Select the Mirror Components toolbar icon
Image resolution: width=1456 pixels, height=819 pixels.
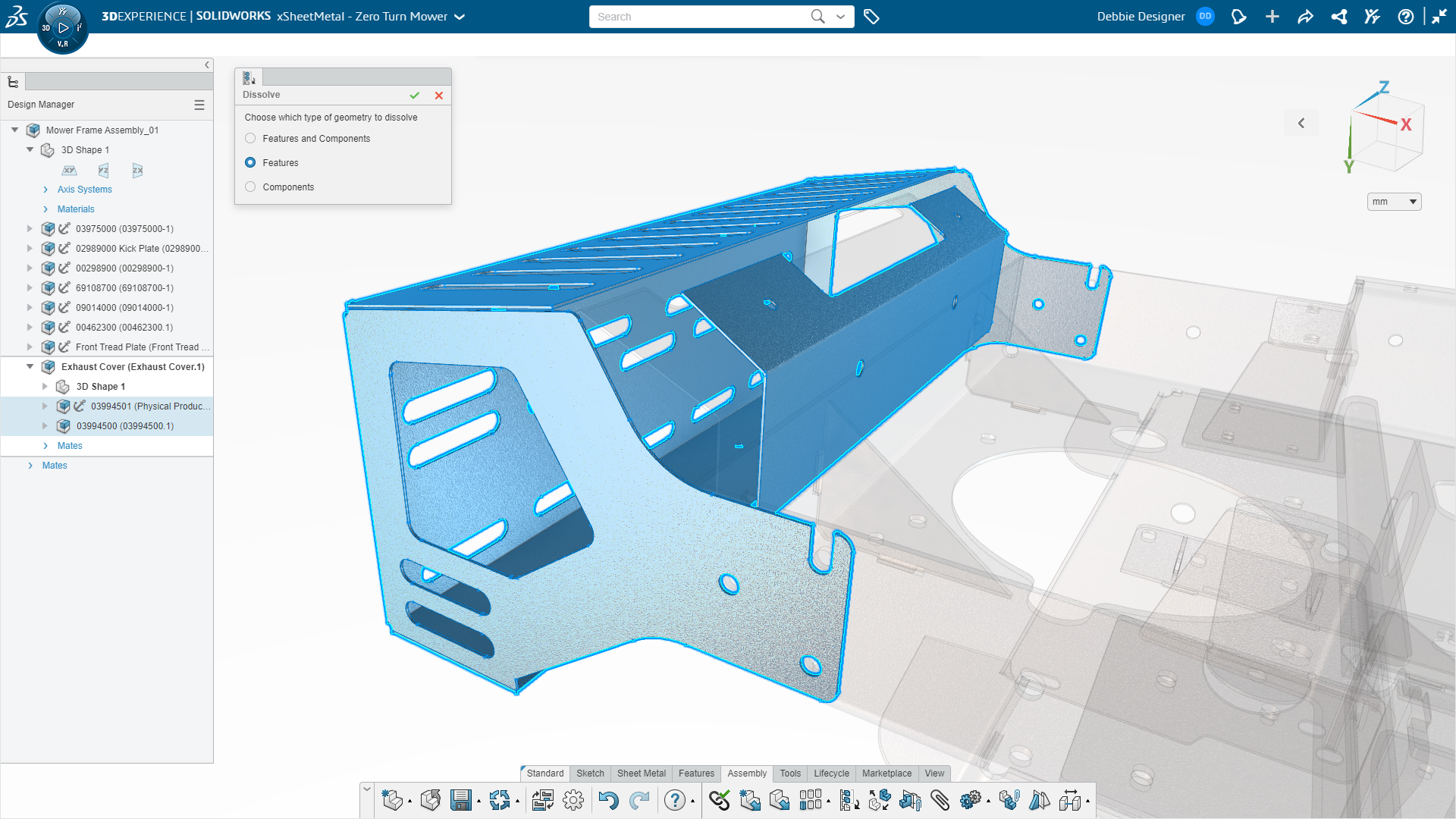coord(1039,800)
